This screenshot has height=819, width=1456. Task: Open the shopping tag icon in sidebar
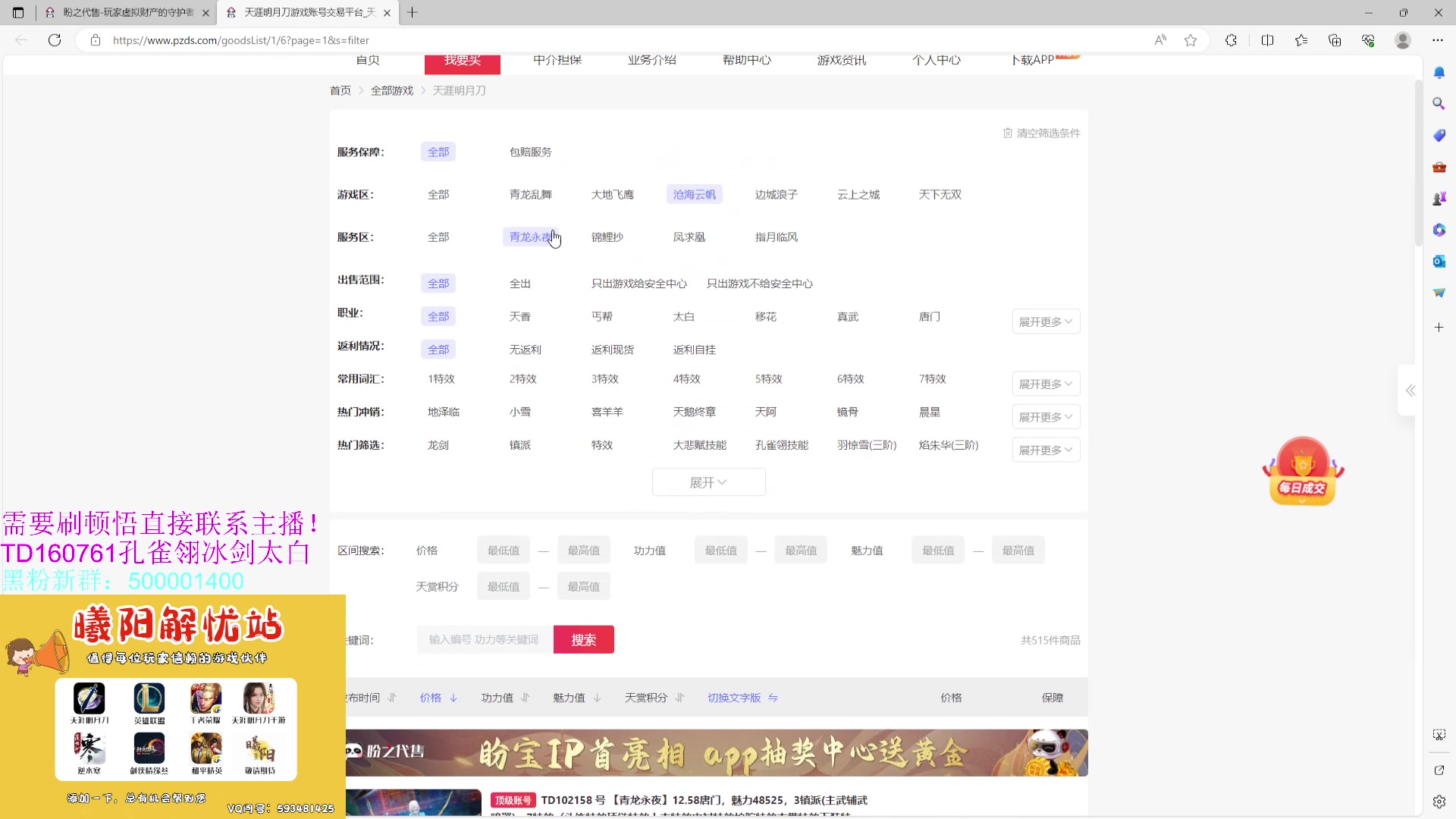1439,135
